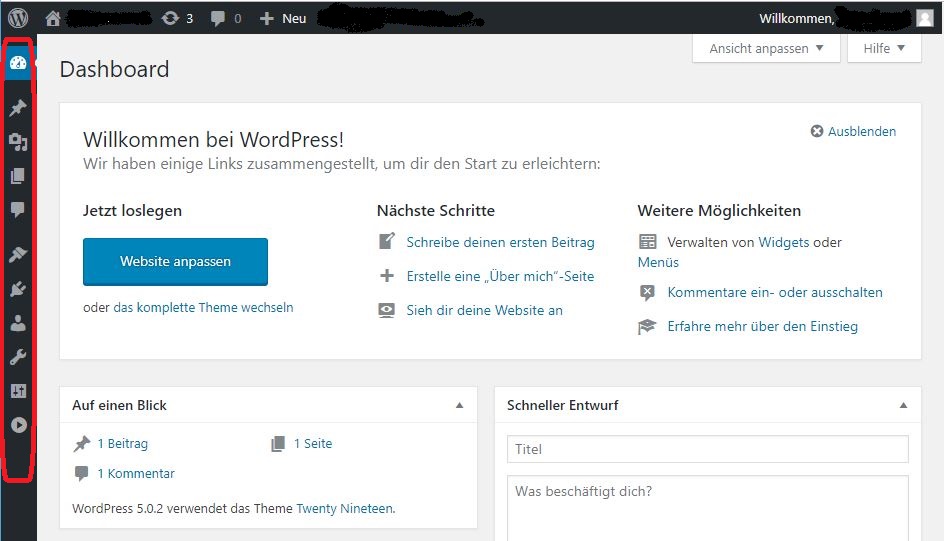Open Media library sidebar icon
This screenshot has width=944, height=541.
pos(18,142)
